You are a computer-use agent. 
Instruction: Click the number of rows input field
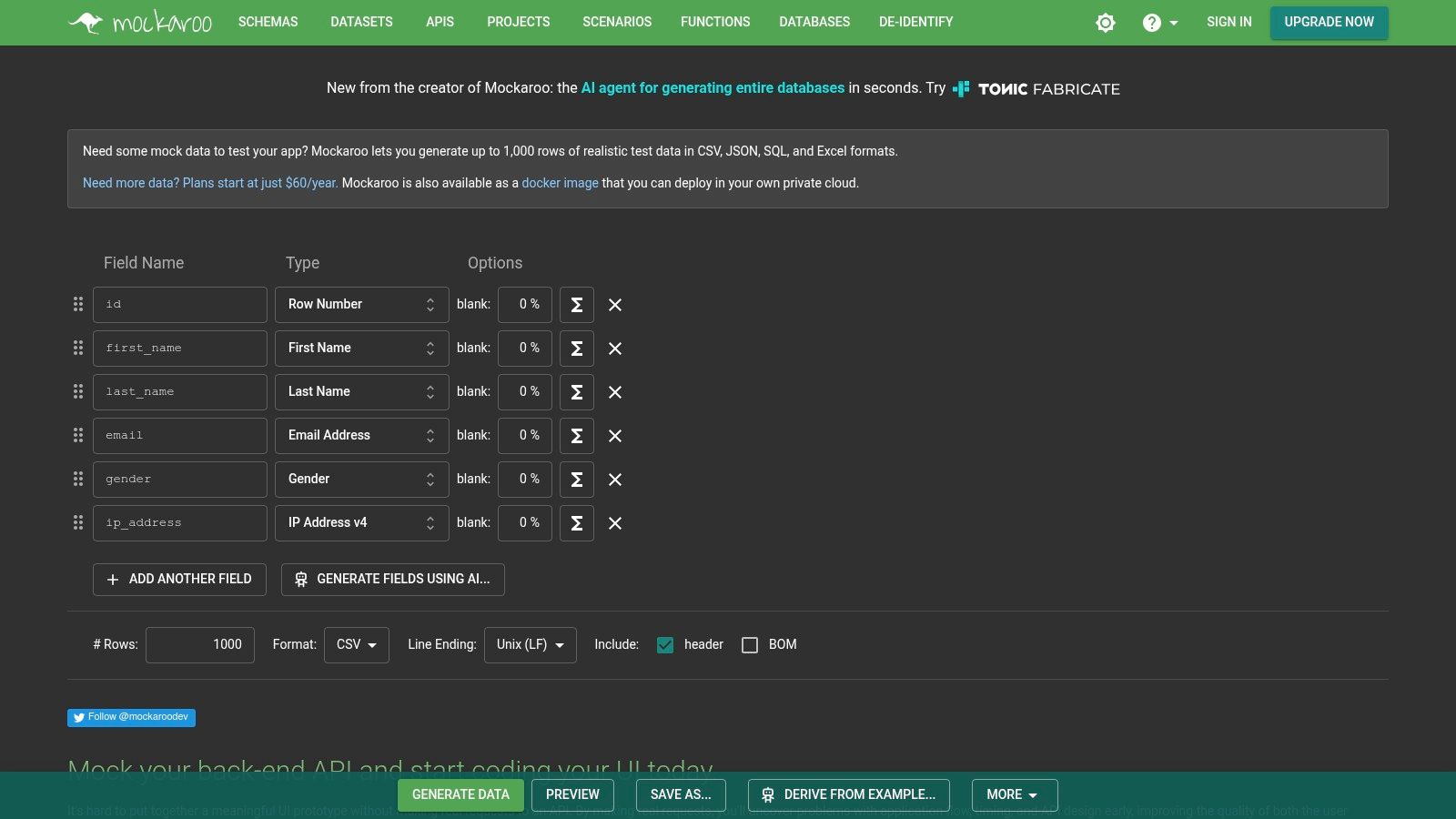(200, 645)
